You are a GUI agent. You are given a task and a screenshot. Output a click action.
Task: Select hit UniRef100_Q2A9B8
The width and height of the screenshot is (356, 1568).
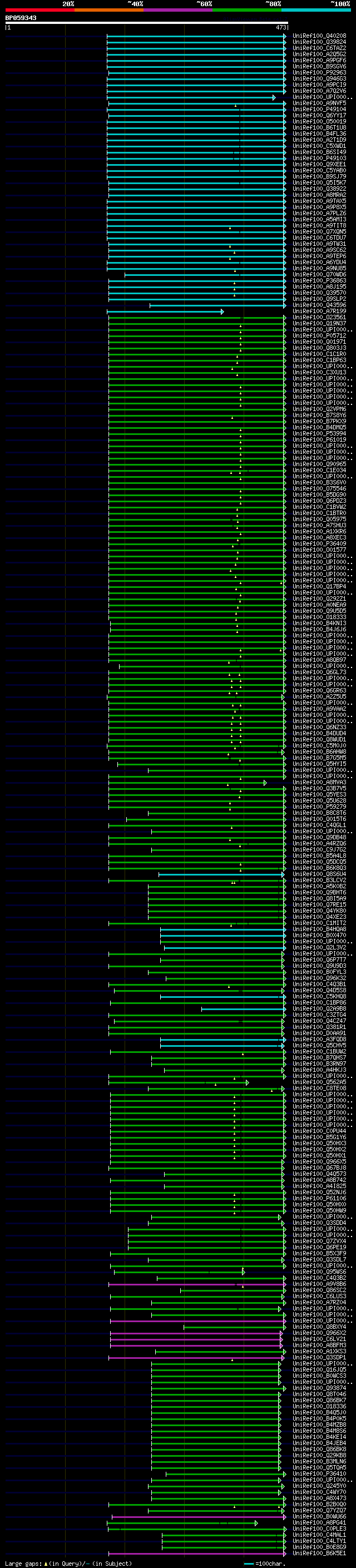pos(319,1008)
